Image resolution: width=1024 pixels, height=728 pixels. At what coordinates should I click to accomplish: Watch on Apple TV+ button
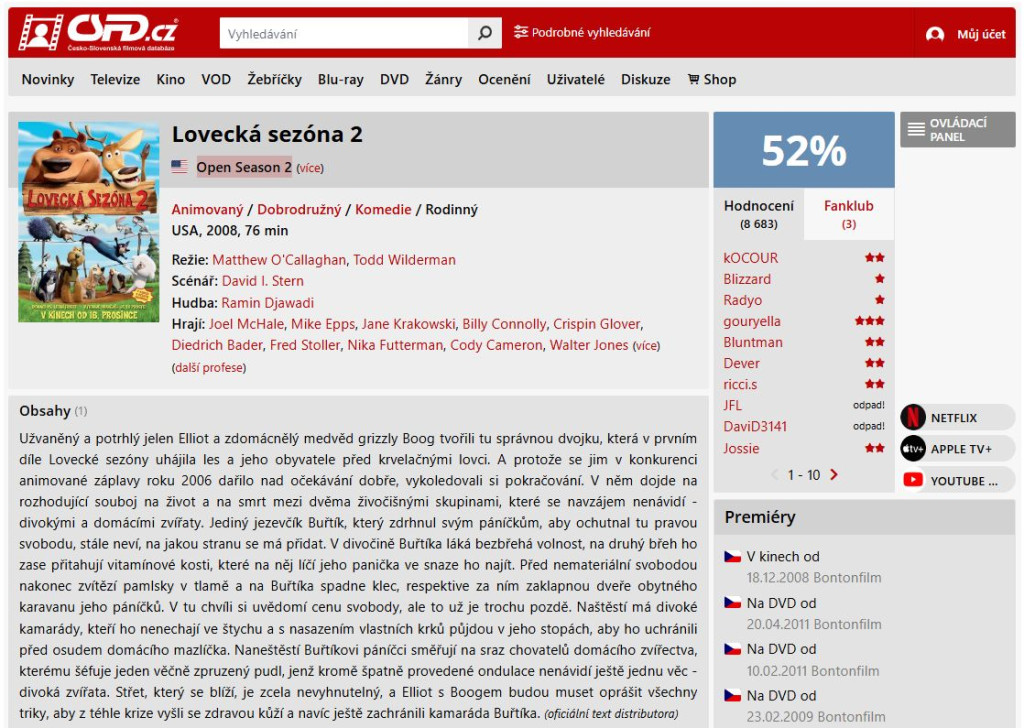point(958,449)
